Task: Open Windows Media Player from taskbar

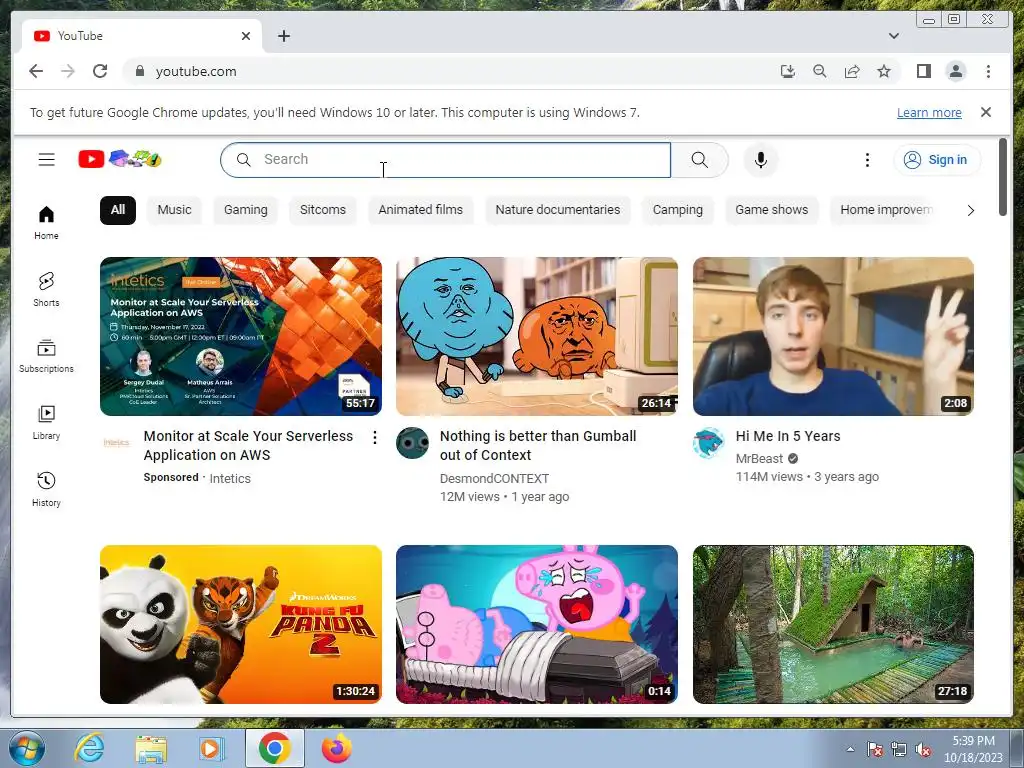Action: (211, 748)
